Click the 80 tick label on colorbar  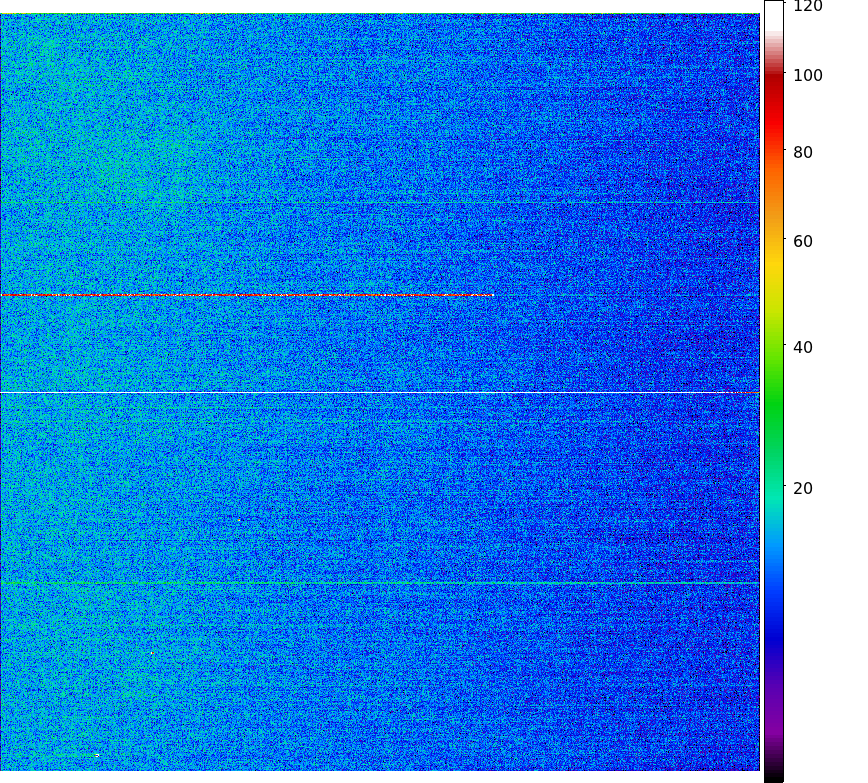802,153
